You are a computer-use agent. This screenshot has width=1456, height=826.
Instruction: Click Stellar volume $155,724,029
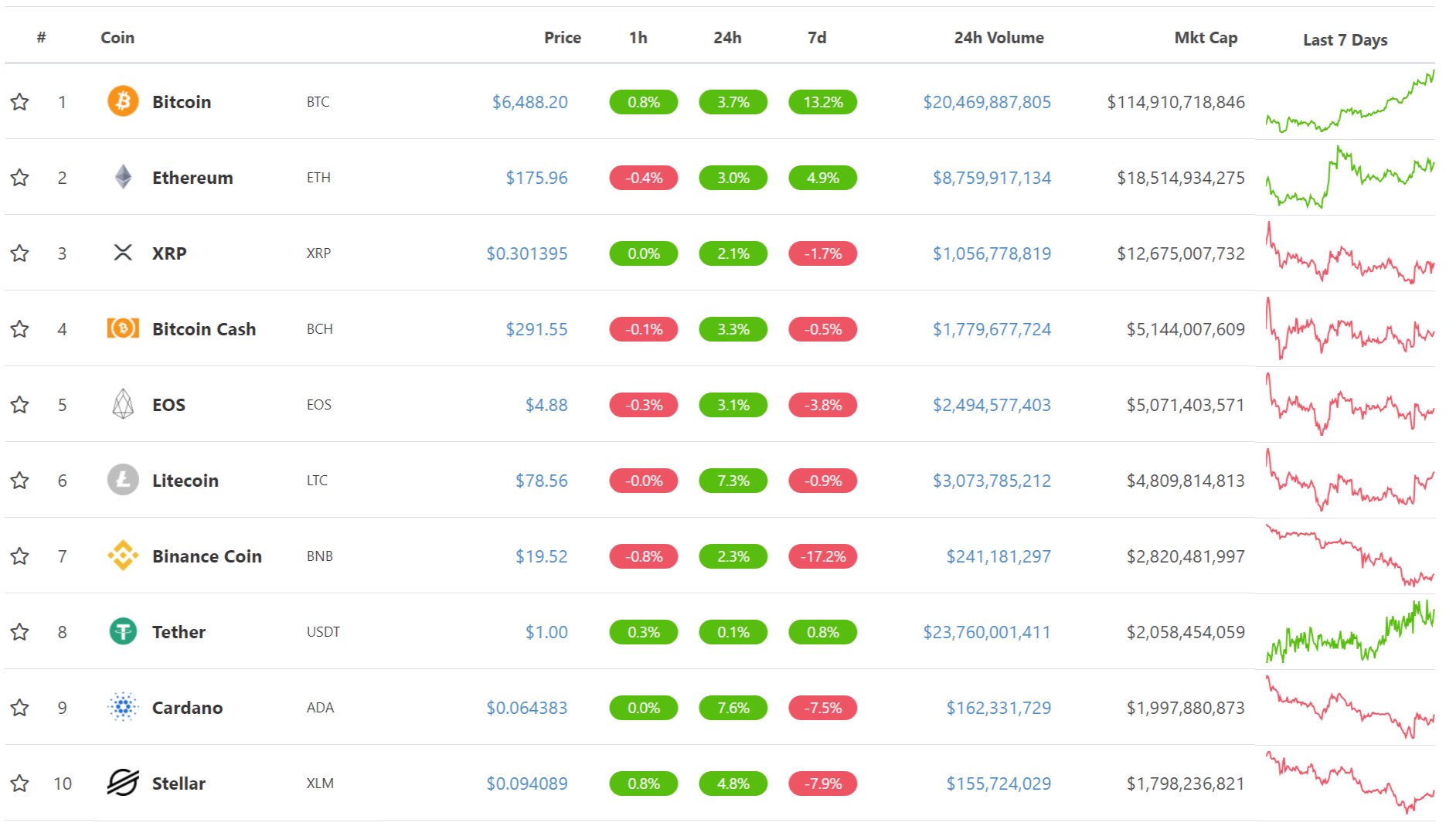pyautogui.click(x=998, y=784)
